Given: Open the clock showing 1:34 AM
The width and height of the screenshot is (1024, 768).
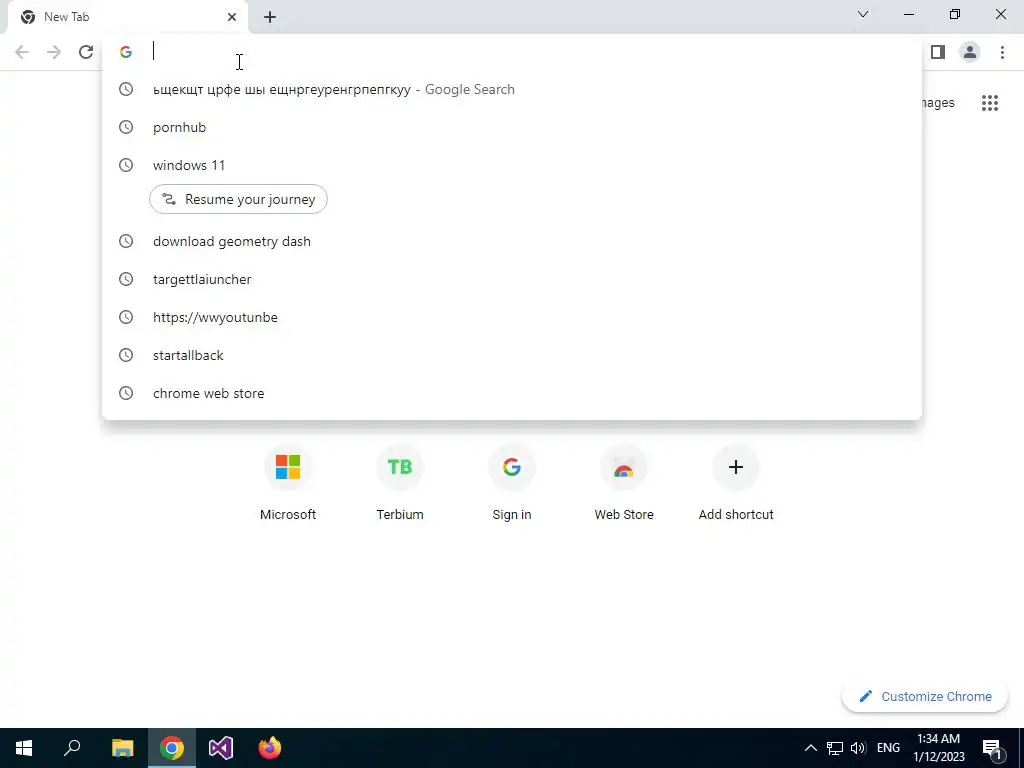Looking at the screenshot, I should [x=938, y=748].
